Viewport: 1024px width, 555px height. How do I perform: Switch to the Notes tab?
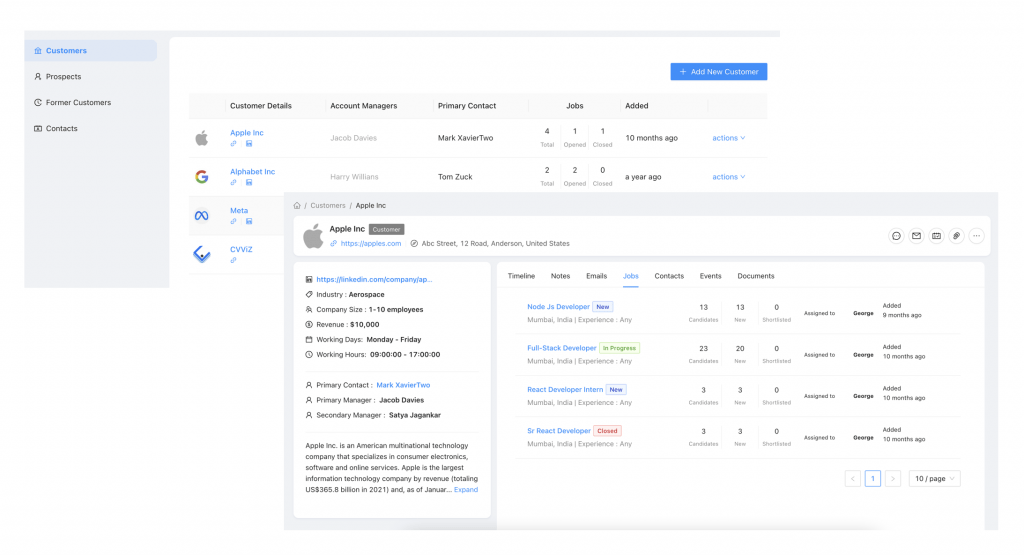[x=560, y=276]
